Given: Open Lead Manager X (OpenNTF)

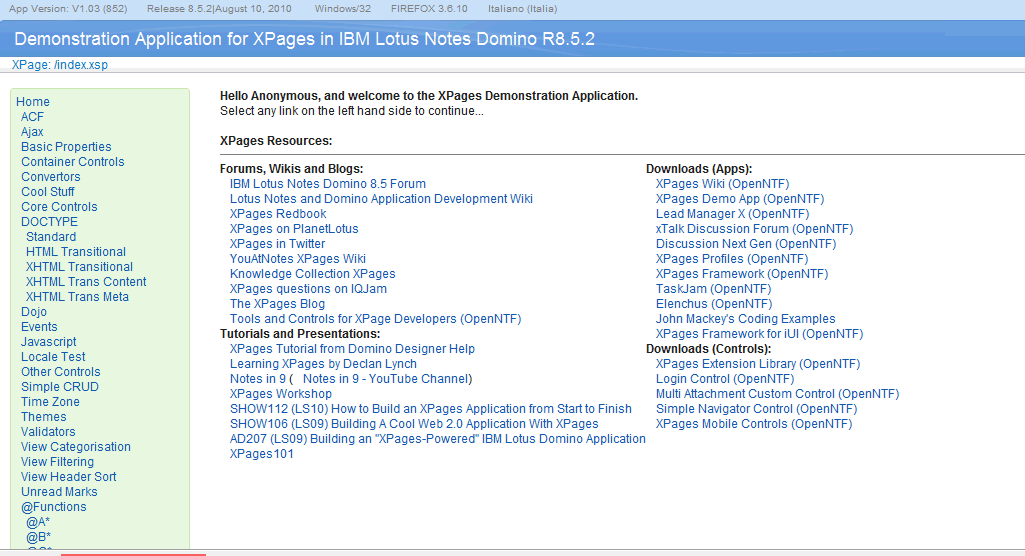Looking at the screenshot, I should click(732, 214).
